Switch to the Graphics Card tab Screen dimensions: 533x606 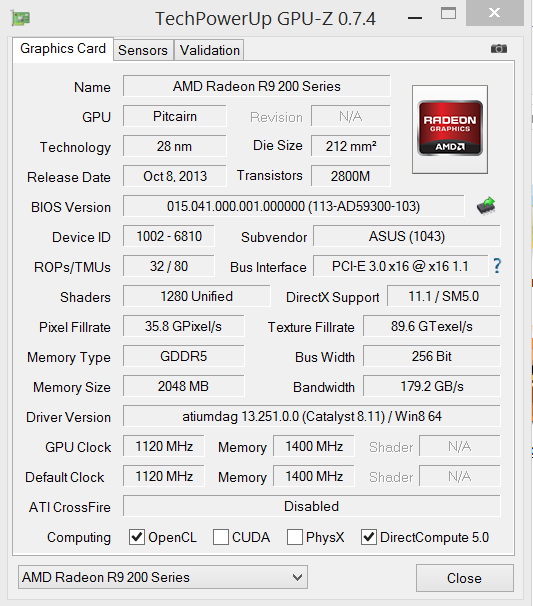coord(63,49)
